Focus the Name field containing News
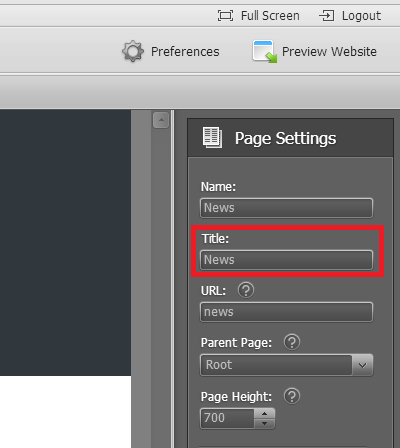400x448 pixels. [286, 208]
